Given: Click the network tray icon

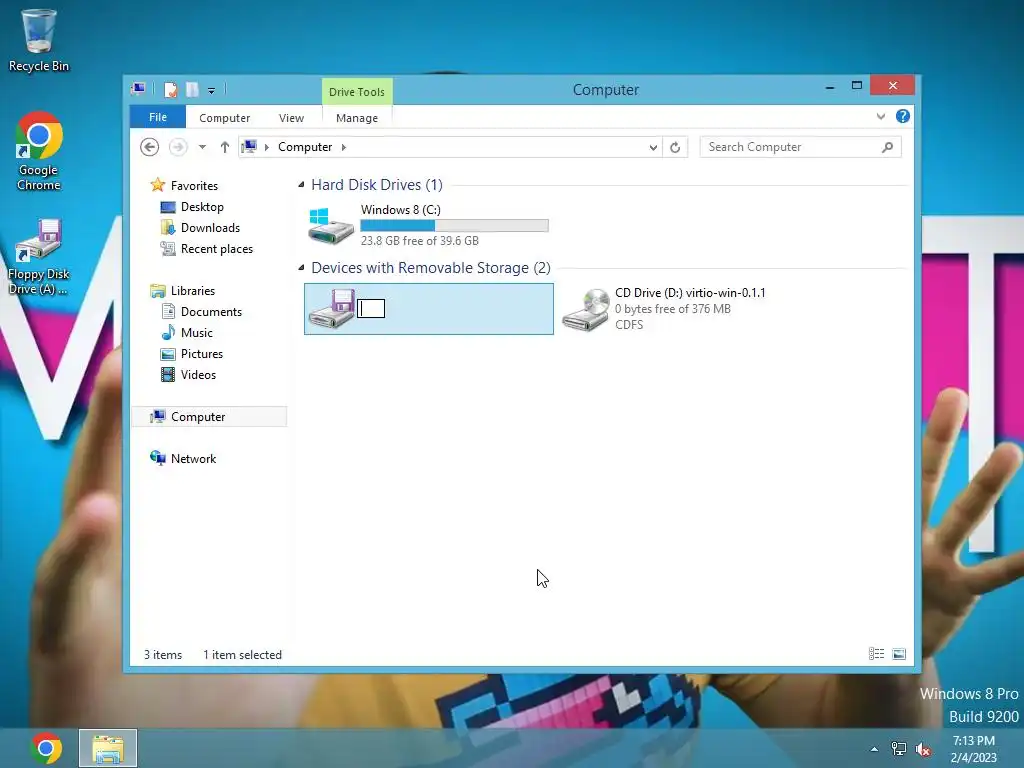Looking at the screenshot, I should 899,749.
